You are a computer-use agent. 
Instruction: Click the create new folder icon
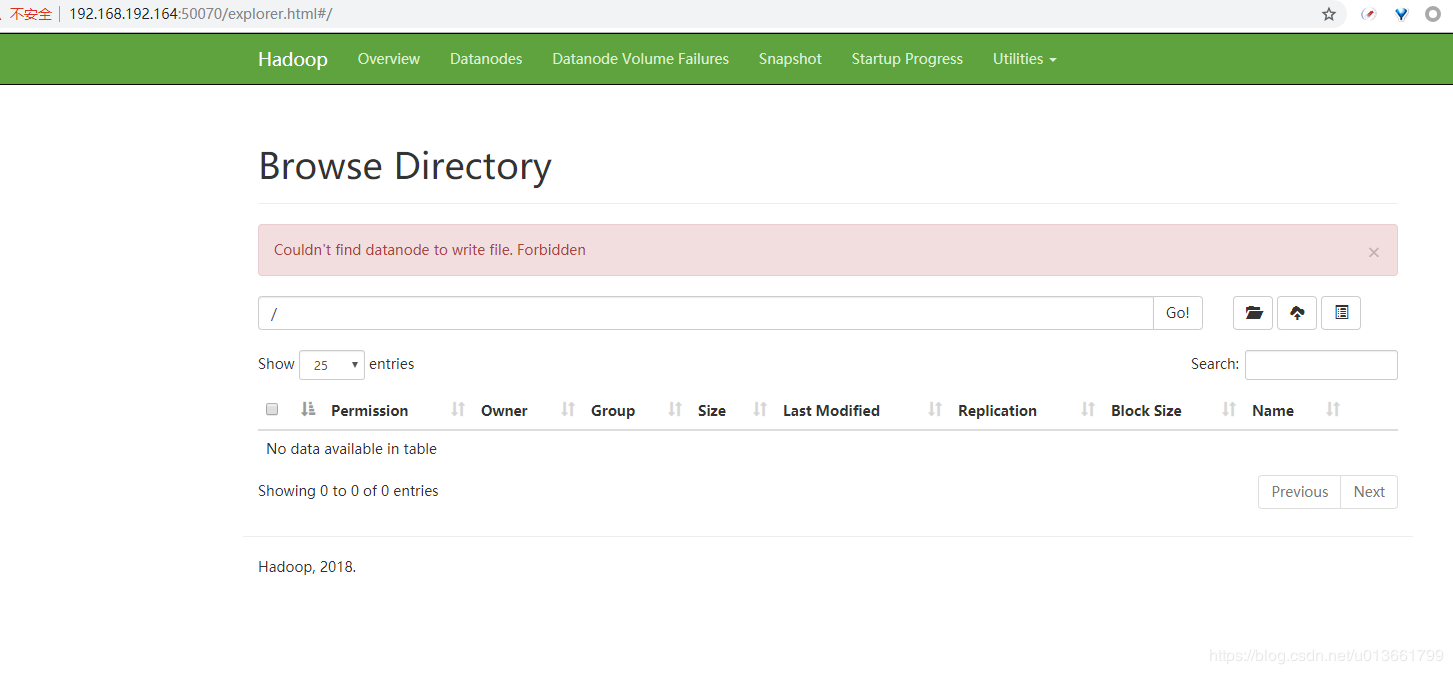1253,313
